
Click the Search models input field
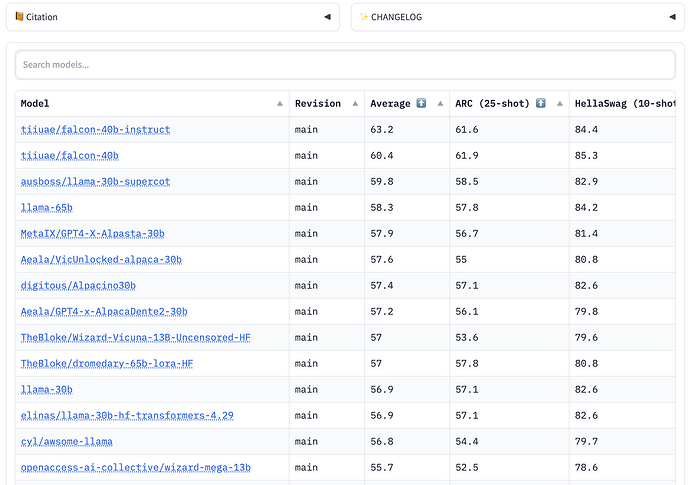345,65
